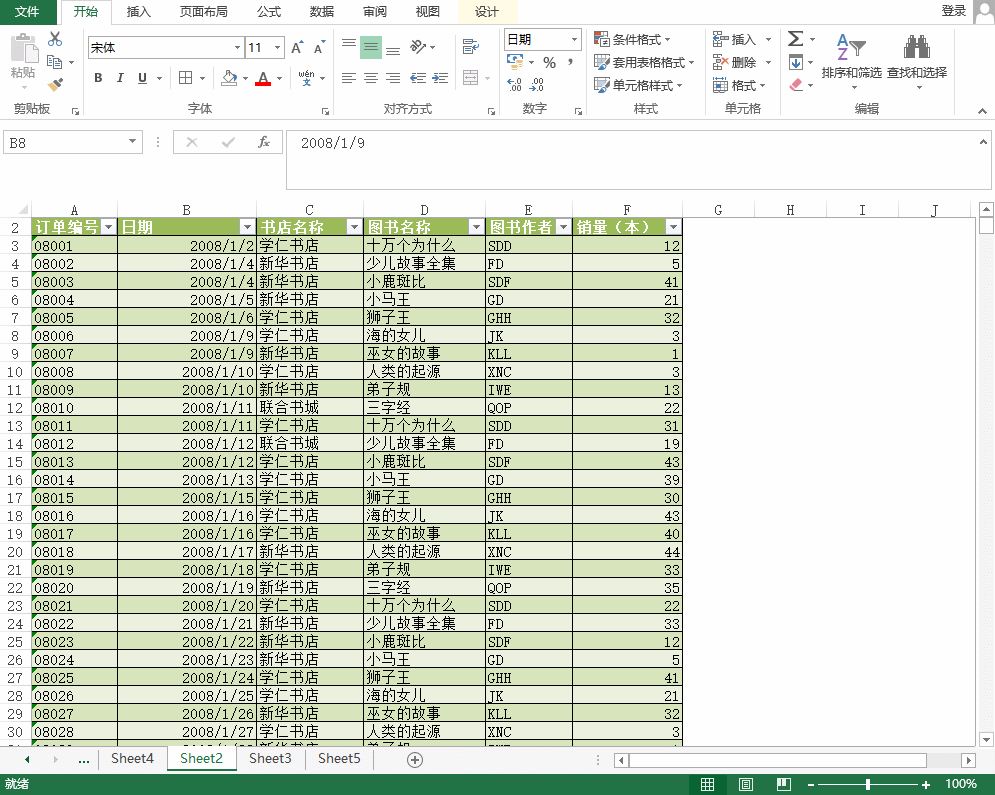Click the Decrease Decimal icon
Image resolution: width=995 pixels, height=795 pixels.
537,84
